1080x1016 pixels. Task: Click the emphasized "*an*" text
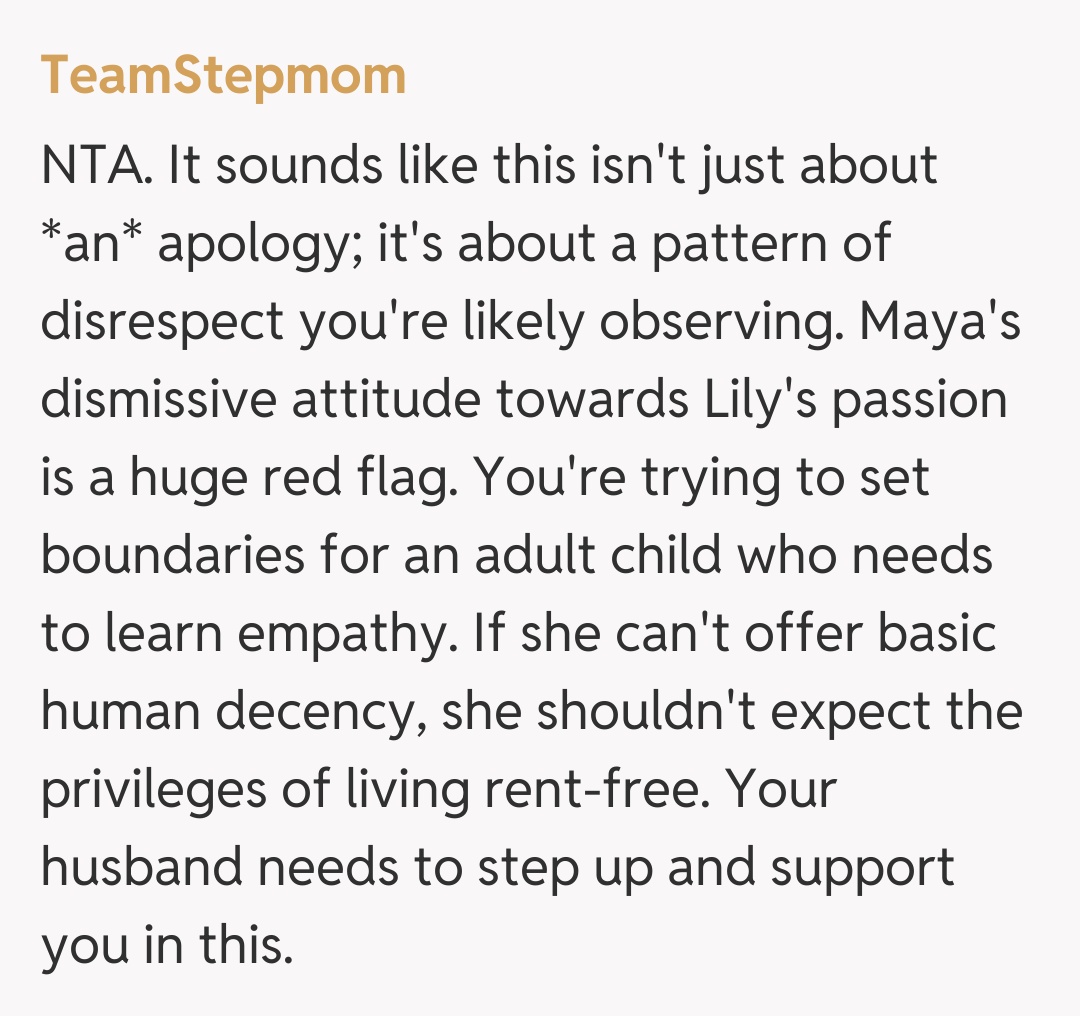tap(90, 244)
